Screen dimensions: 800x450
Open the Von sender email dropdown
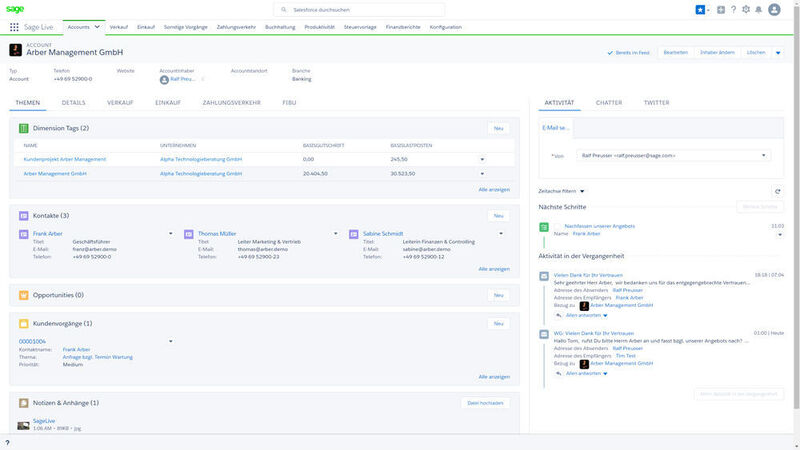click(x=673, y=156)
